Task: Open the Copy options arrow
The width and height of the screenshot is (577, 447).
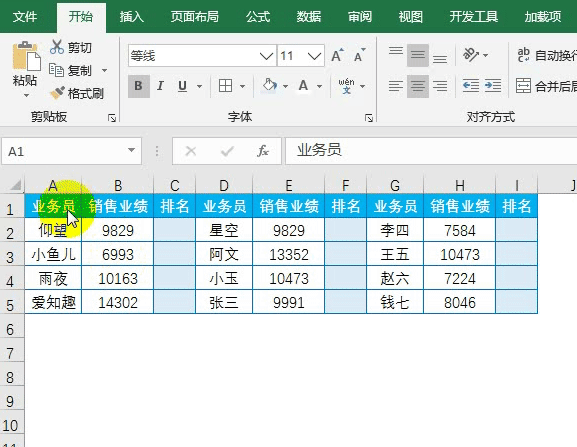Action: tap(104, 70)
